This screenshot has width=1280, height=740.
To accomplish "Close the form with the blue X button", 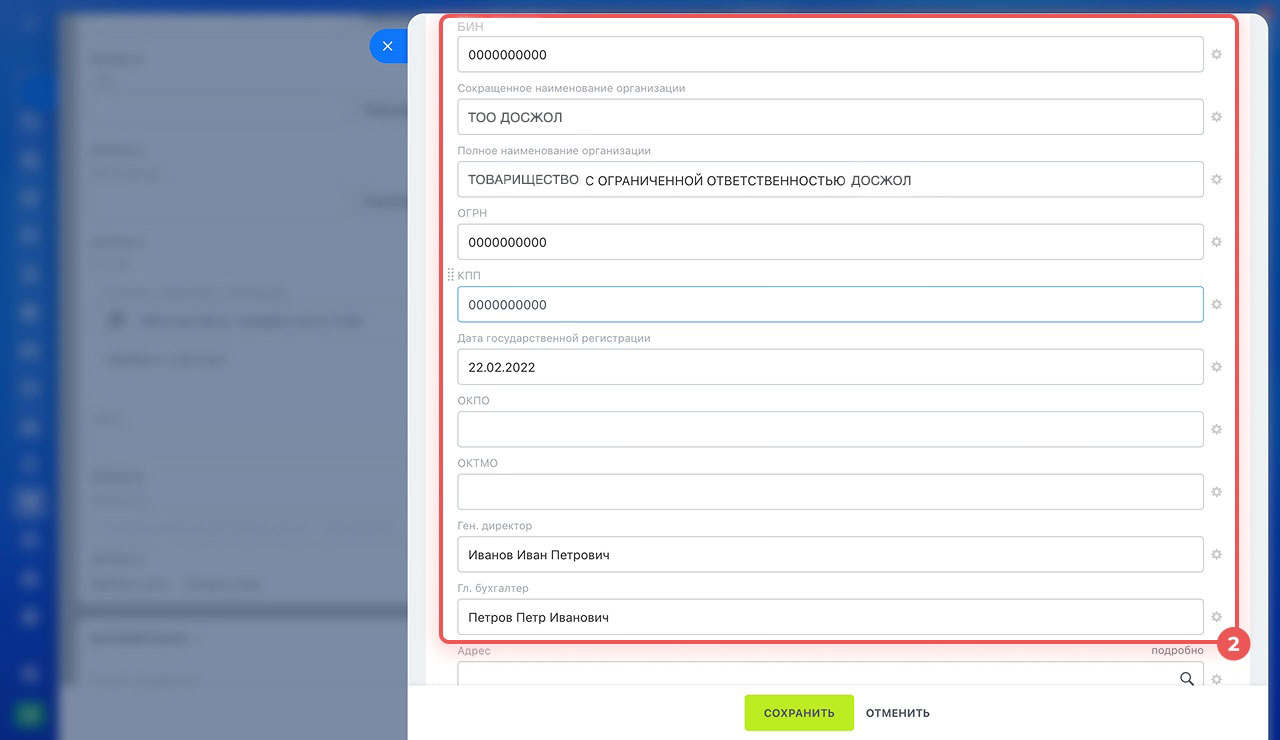I will (388, 46).
